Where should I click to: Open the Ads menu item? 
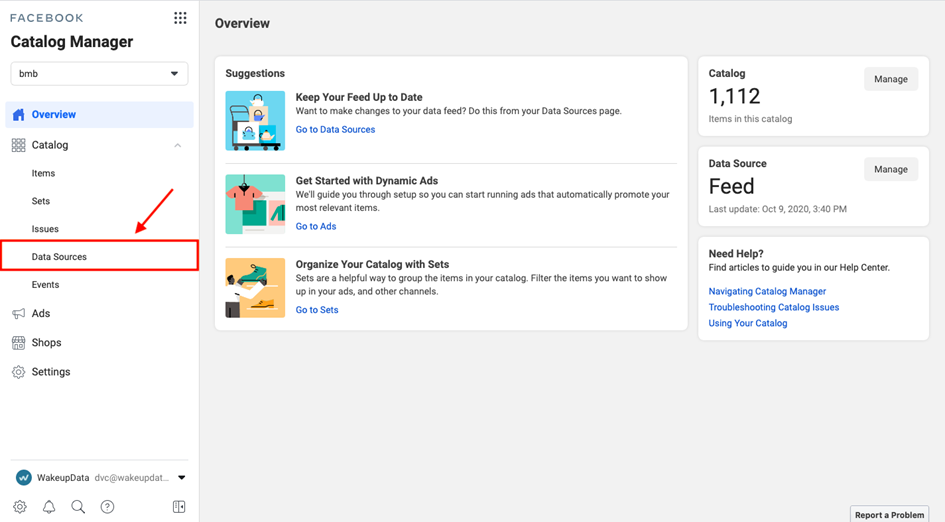tap(41, 313)
